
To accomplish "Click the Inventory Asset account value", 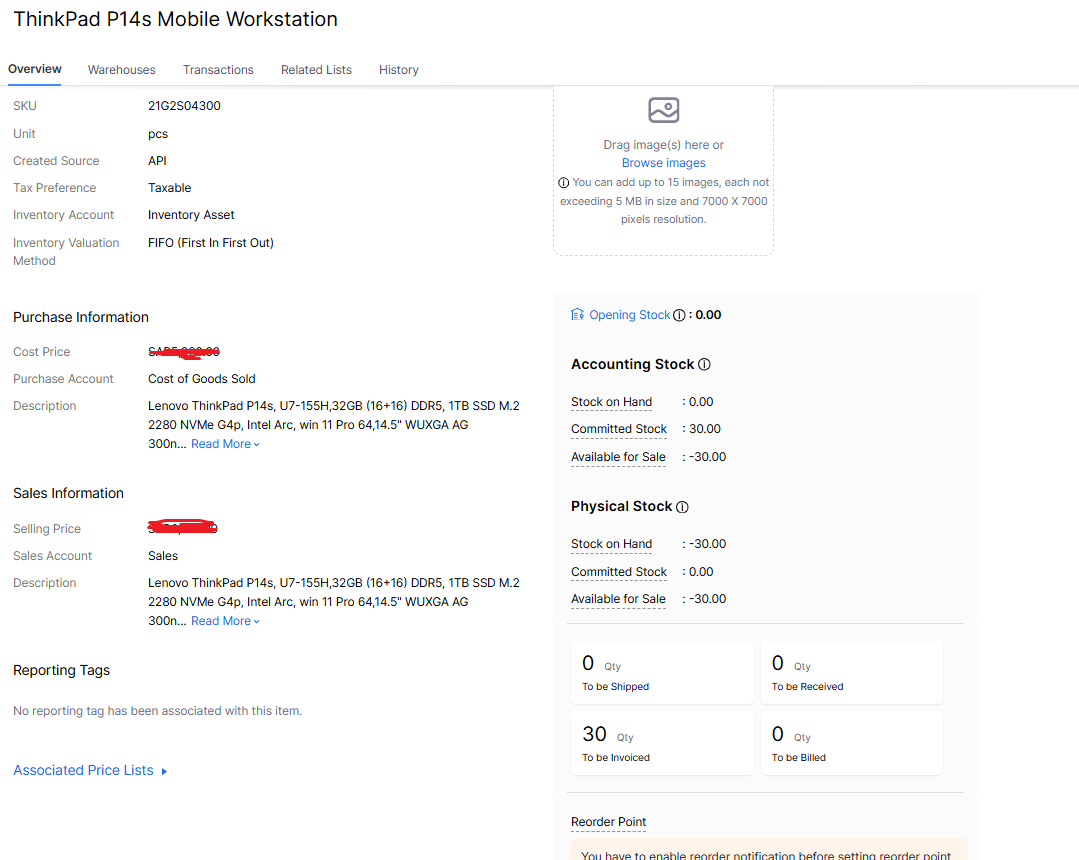I will coord(191,215).
